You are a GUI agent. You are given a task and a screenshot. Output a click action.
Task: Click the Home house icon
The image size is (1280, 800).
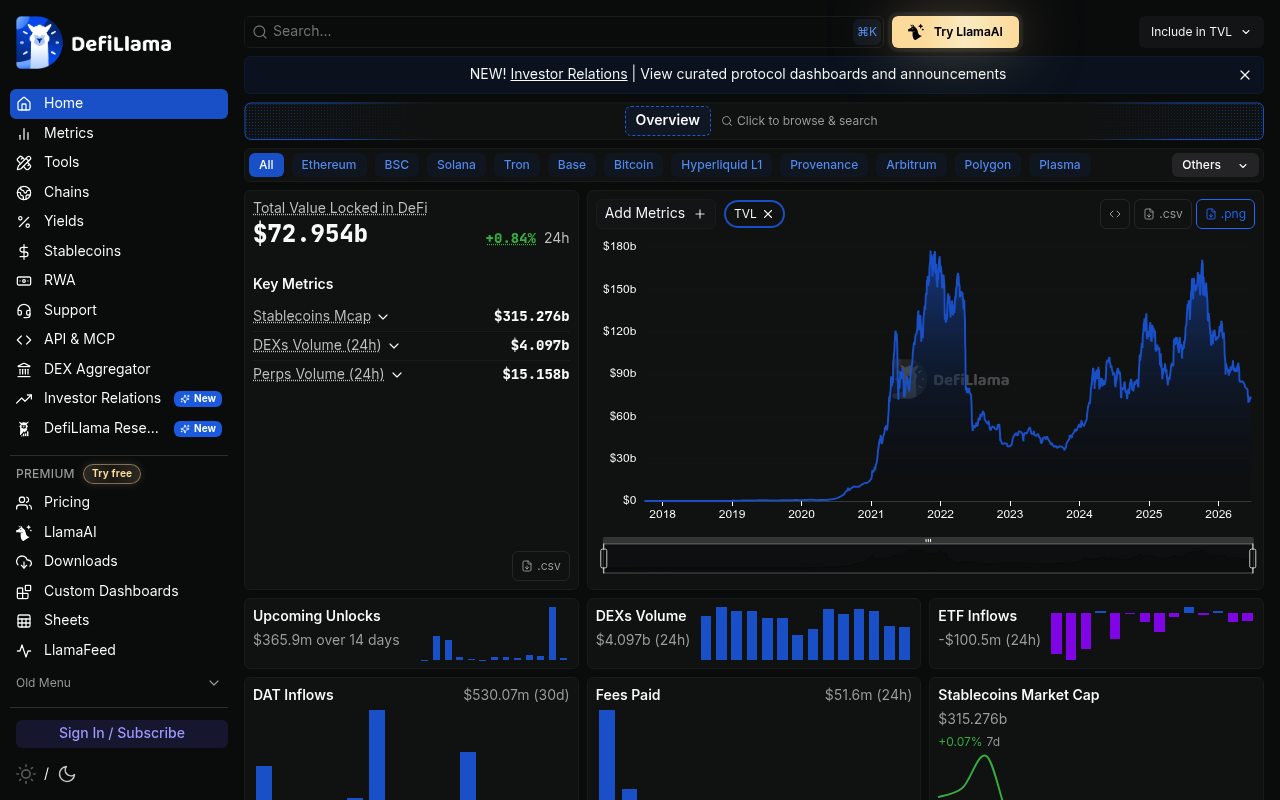click(24, 103)
